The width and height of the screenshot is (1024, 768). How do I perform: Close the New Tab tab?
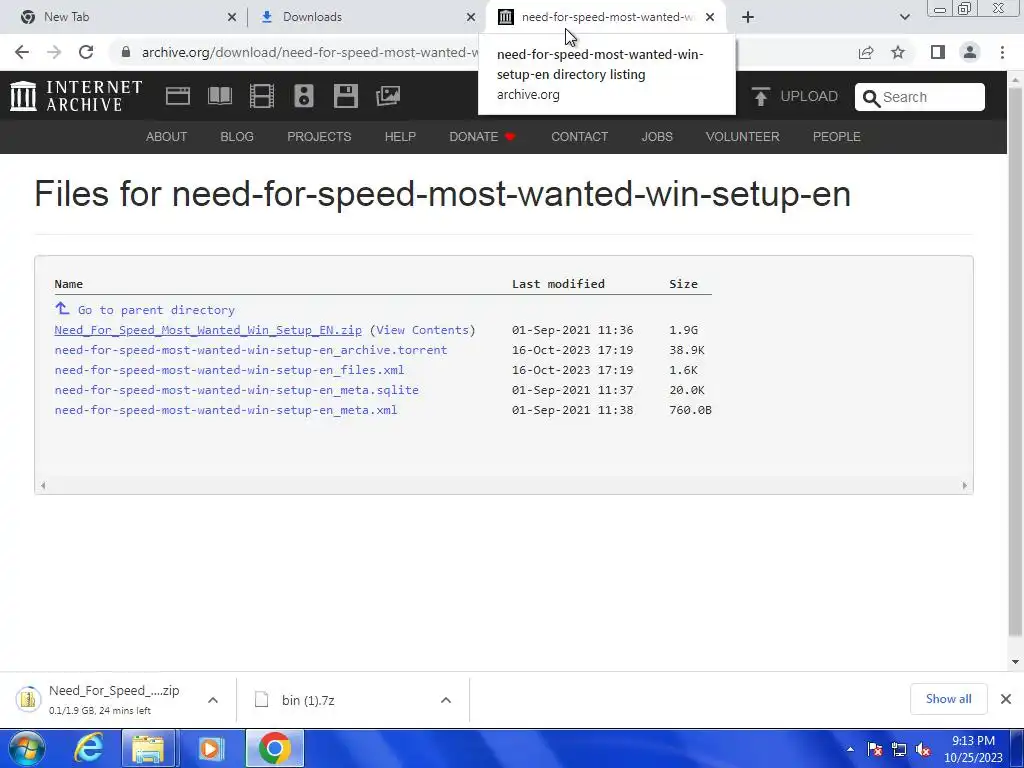pos(232,17)
